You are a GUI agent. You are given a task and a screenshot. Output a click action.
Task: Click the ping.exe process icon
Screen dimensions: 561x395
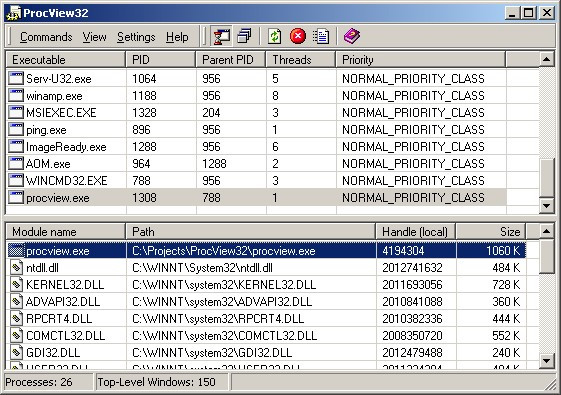coord(16,130)
